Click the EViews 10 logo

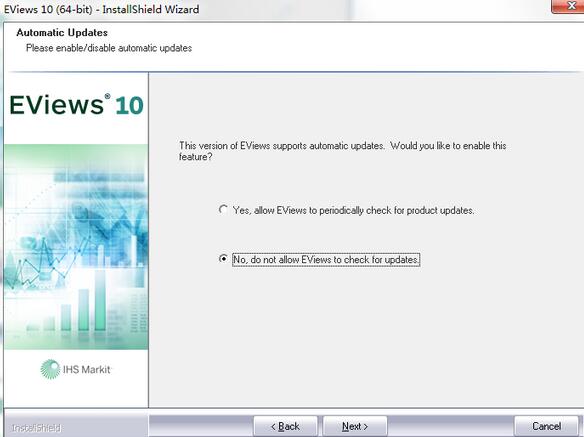pos(76,105)
